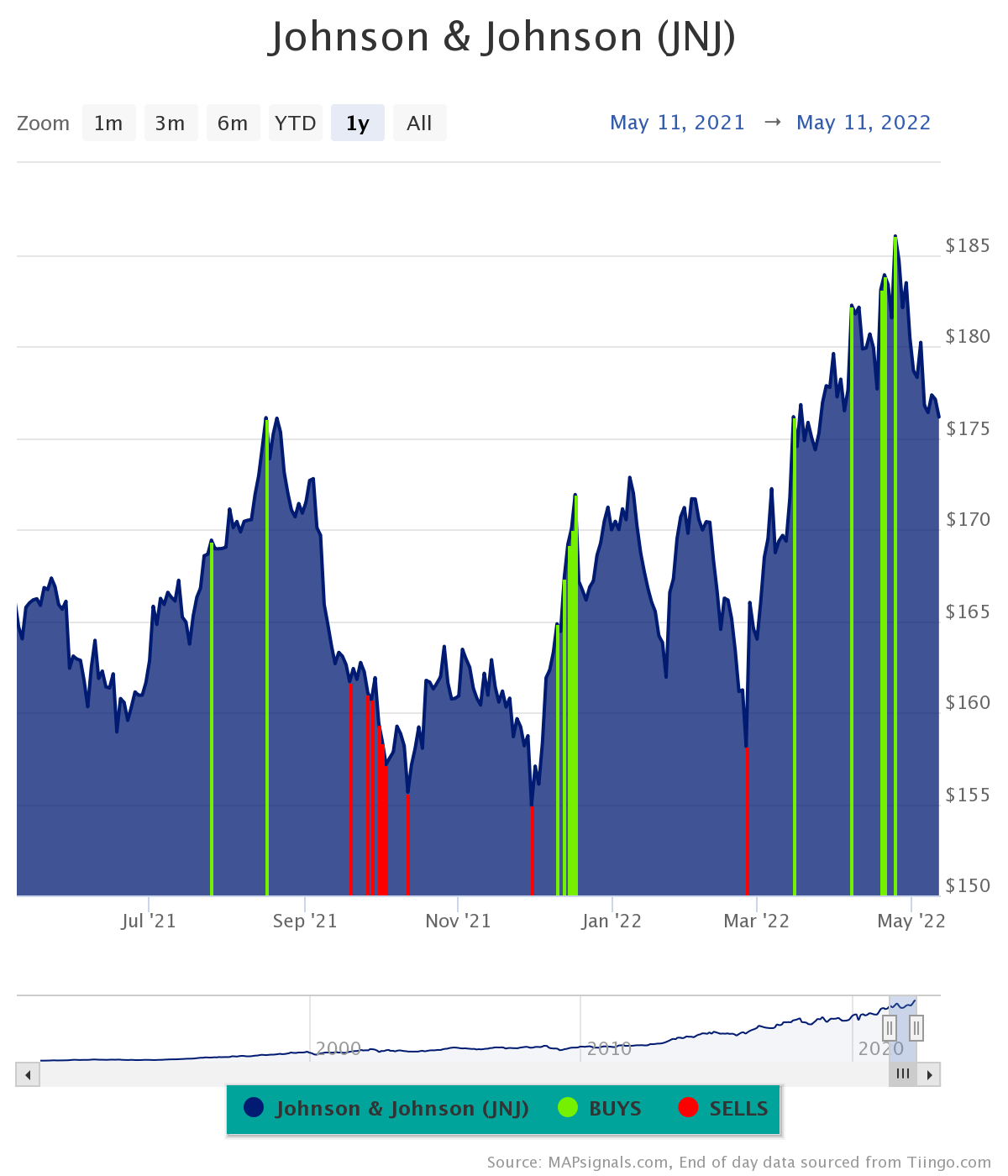Click the navigator left scroll arrow
Image resolution: width=1008 pixels, height=1176 pixels.
coord(28,1074)
